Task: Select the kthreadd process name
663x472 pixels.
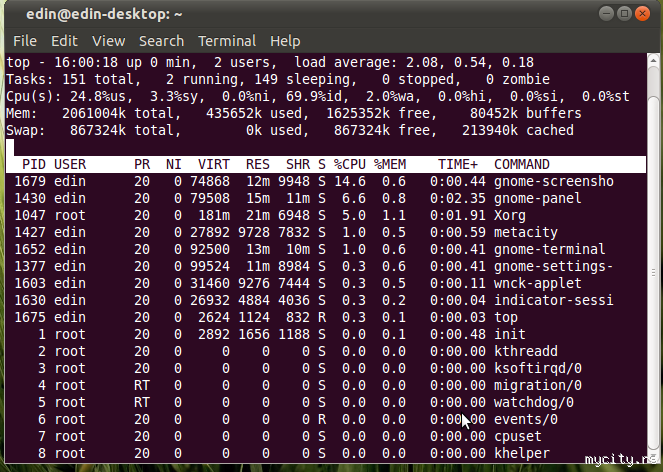Action: [526, 351]
